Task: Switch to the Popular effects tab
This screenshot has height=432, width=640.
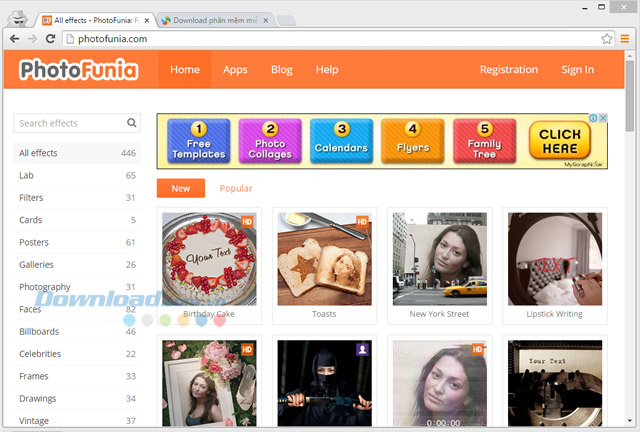Action: tap(236, 188)
